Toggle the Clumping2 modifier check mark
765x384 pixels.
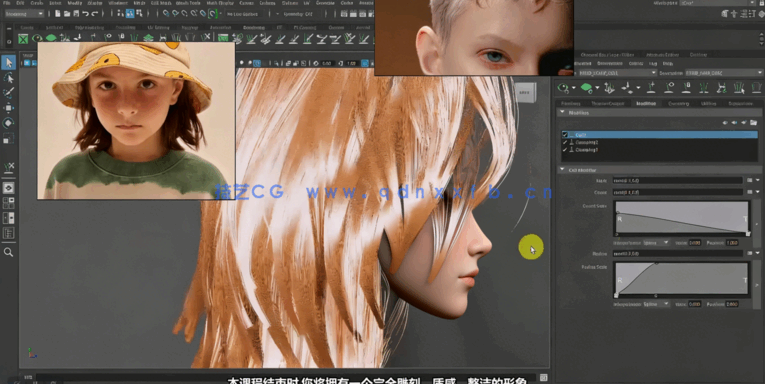565,142
